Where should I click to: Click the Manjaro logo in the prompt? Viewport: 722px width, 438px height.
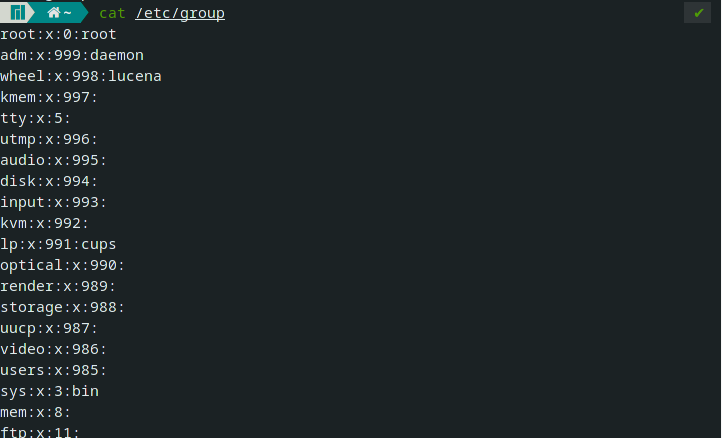pyautogui.click(x=18, y=13)
